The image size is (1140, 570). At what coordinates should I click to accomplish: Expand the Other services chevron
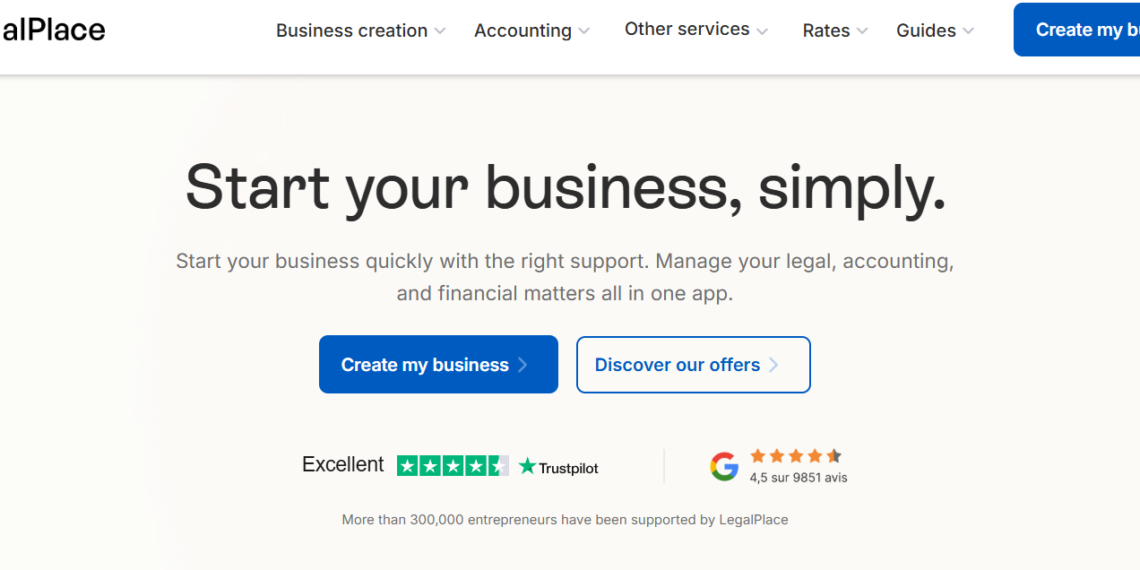pos(762,31)
